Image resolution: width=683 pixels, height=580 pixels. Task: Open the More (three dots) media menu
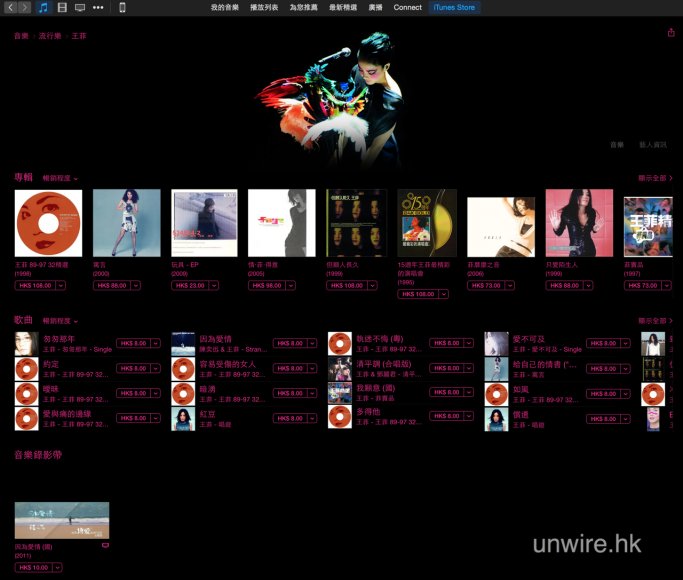pyautogui.click(x=98, y=7)
